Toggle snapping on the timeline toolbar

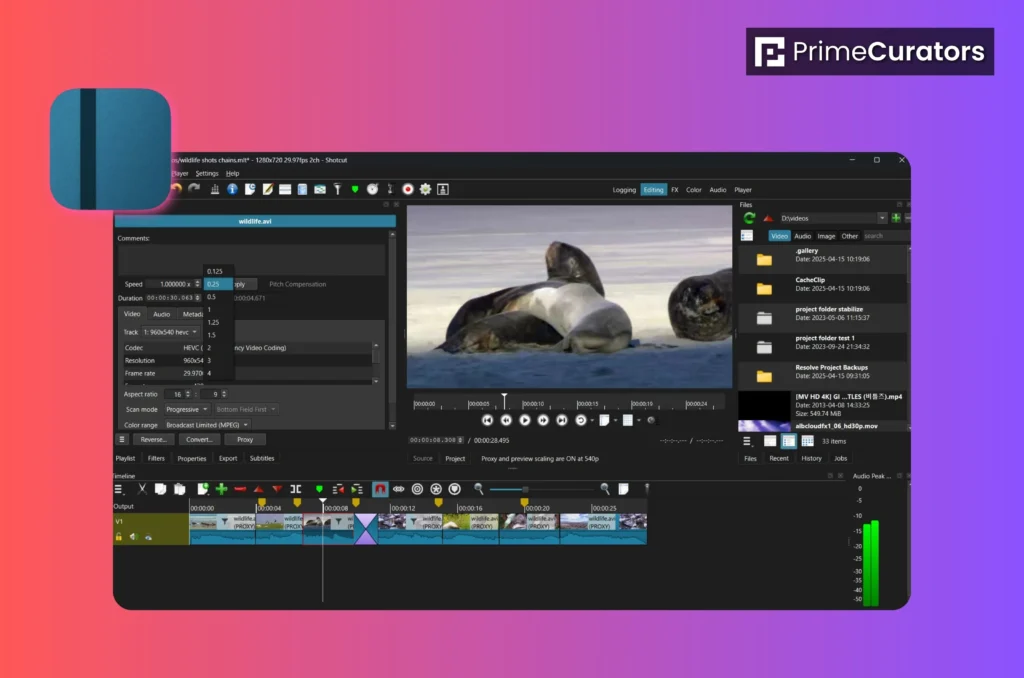click(381, 488)
